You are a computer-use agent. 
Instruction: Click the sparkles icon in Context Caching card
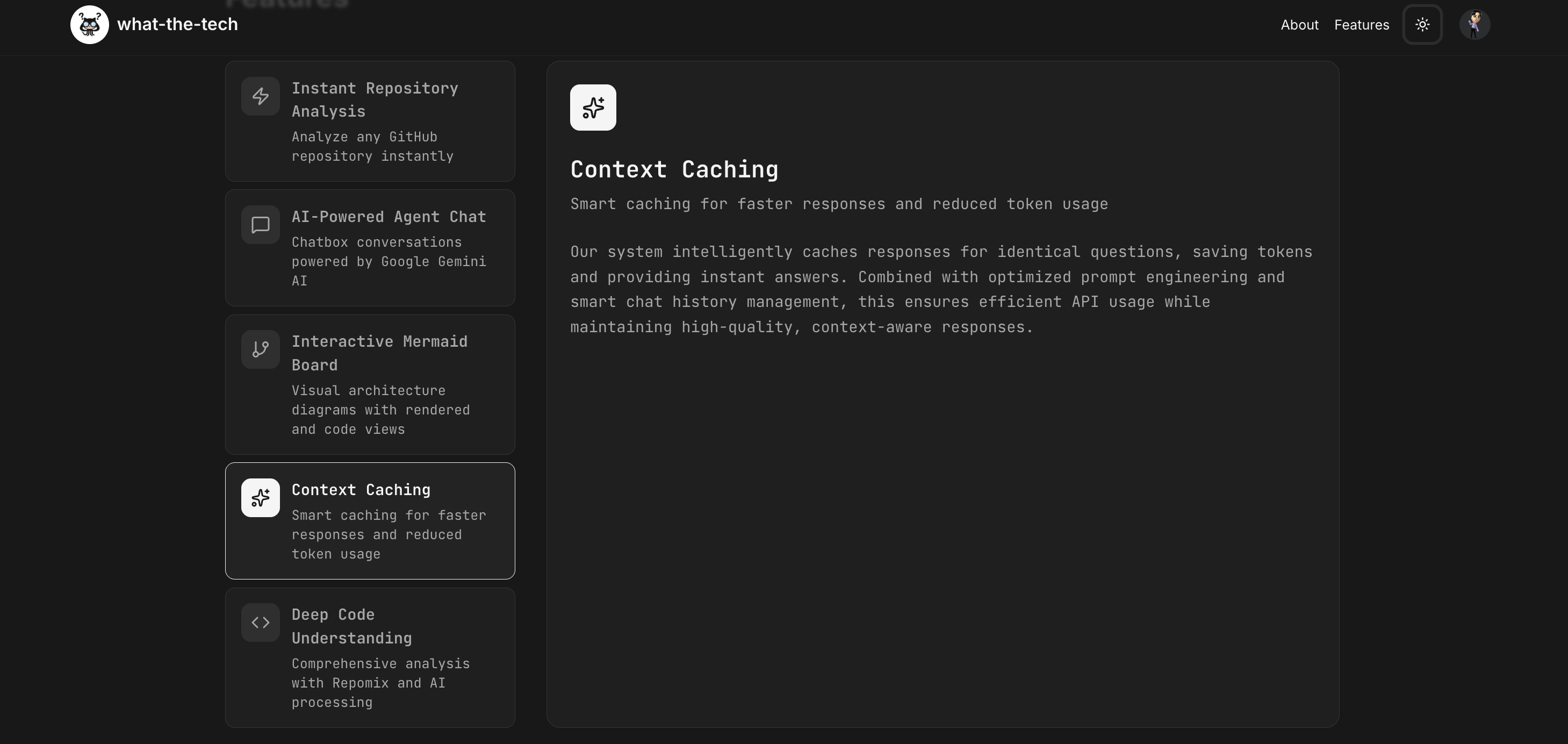click(x=261, y=498)
